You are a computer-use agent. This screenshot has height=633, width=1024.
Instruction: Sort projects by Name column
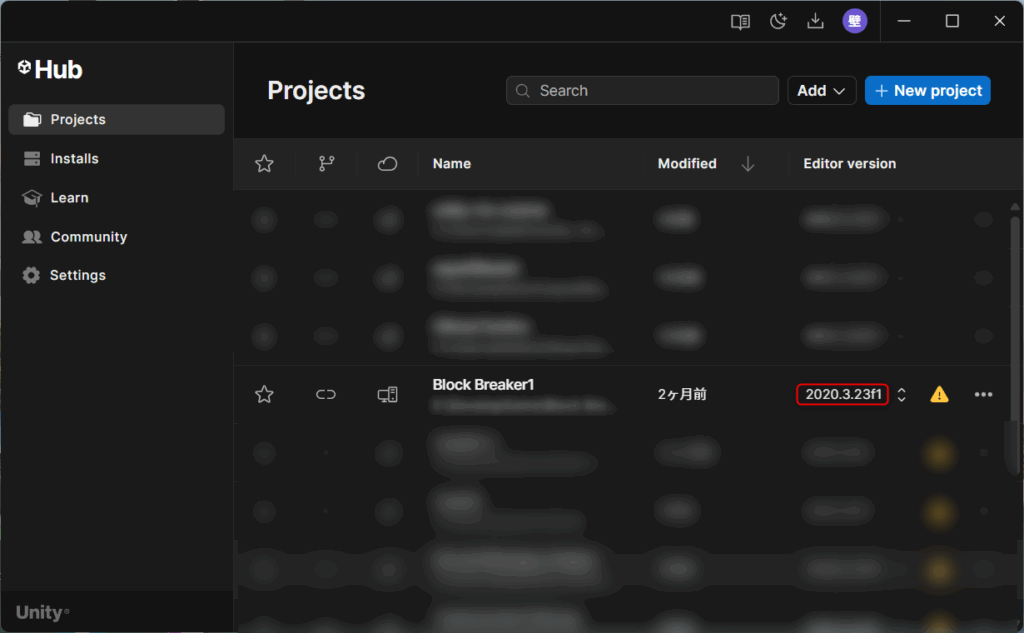(451, 163)
